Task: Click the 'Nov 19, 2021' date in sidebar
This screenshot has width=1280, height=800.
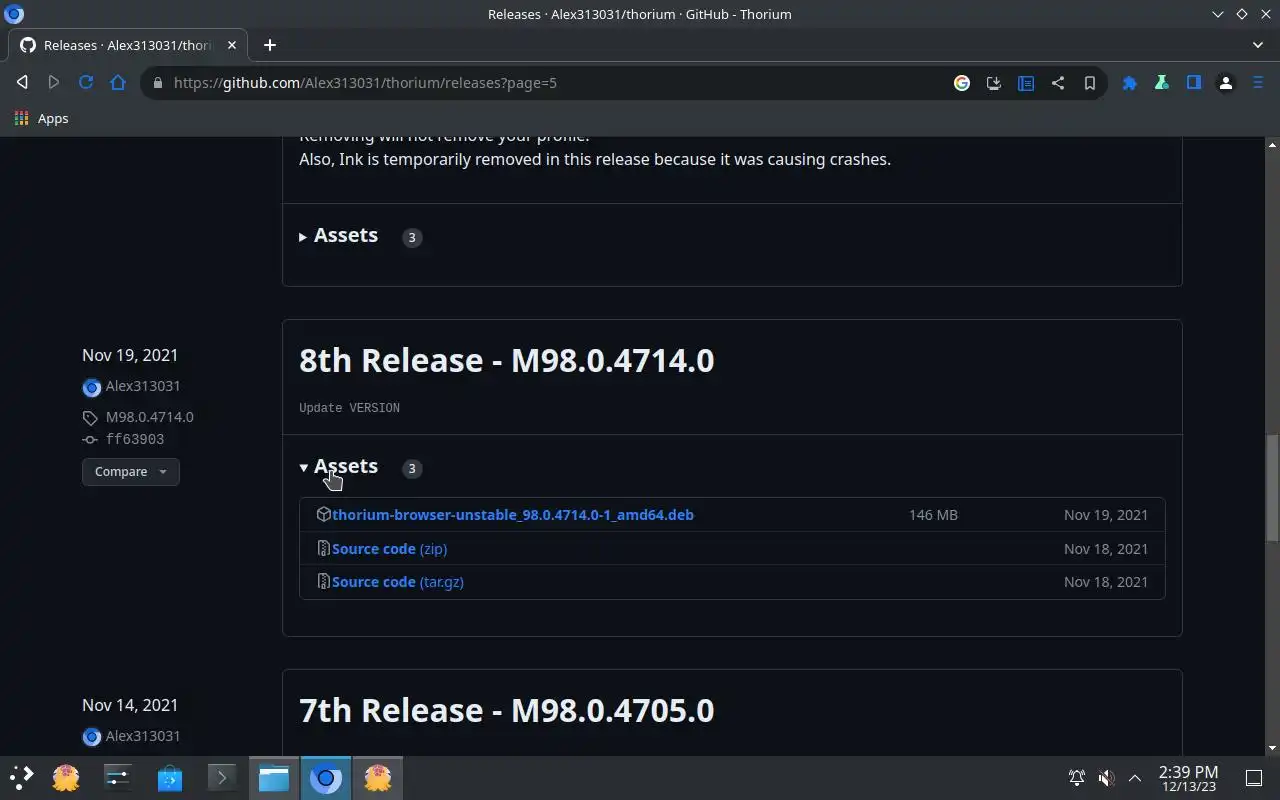Action: point(130,355)
